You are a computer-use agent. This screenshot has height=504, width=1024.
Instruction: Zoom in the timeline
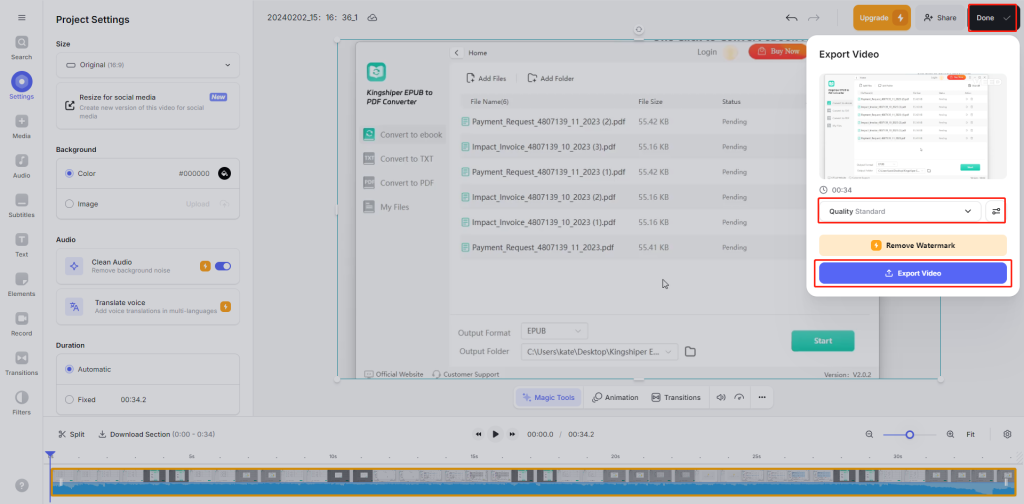(x=950, y=434)
